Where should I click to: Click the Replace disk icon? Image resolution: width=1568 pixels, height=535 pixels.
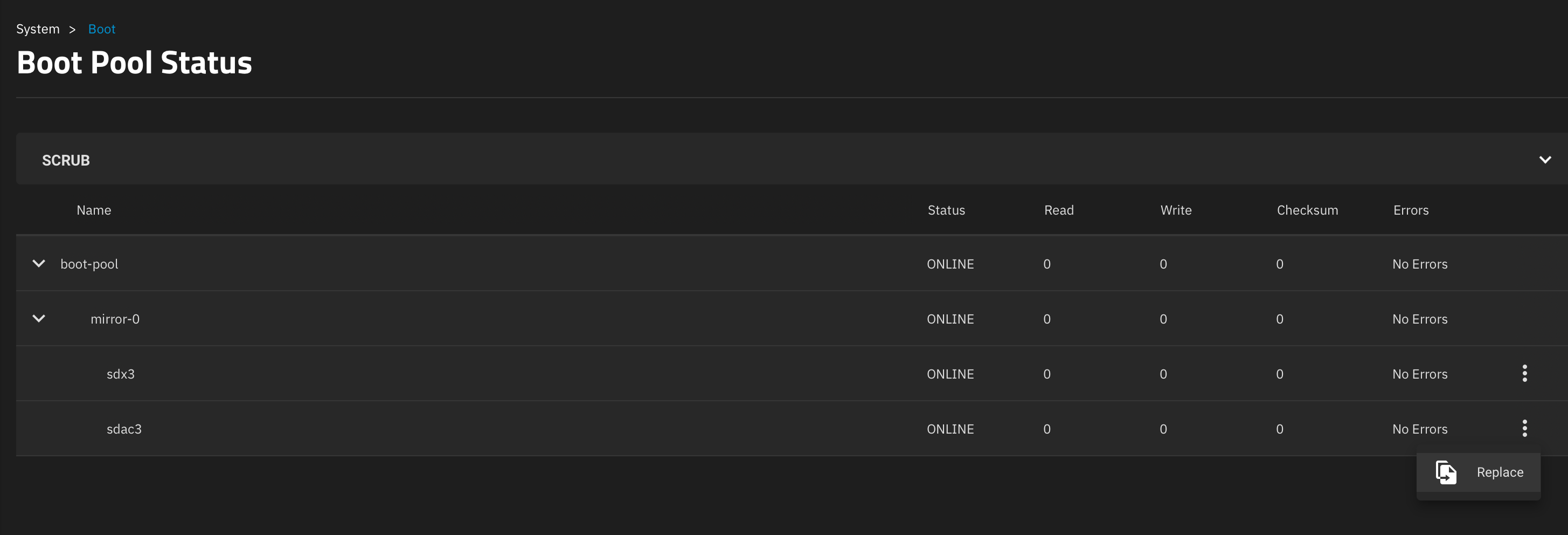pyautogui.click(x=1446, y=472)
